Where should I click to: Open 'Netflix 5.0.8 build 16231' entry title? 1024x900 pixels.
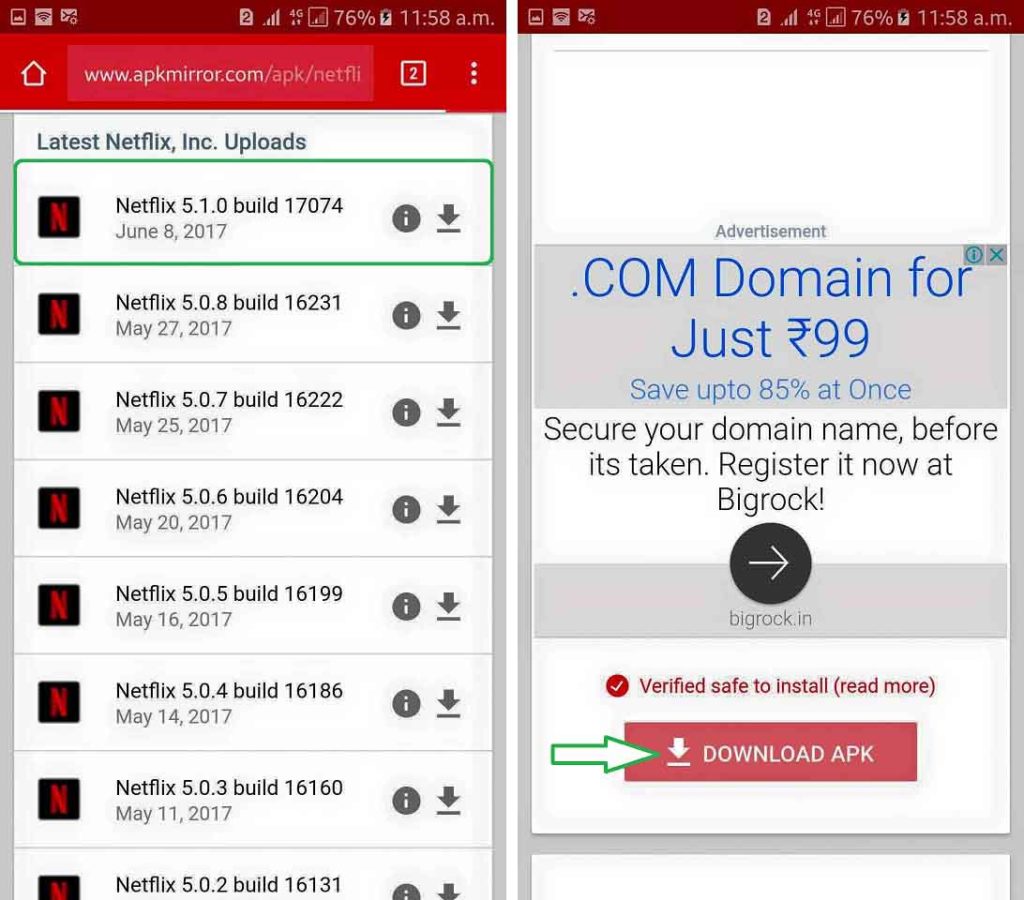click(229, 303)
